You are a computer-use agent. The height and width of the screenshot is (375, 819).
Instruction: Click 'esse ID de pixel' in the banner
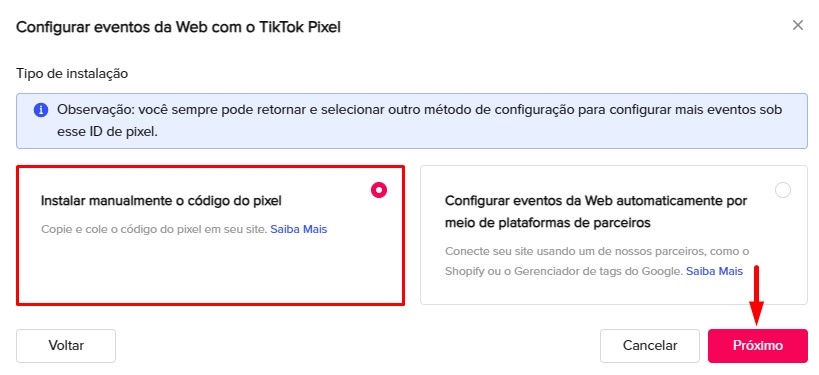pos(107,132)
